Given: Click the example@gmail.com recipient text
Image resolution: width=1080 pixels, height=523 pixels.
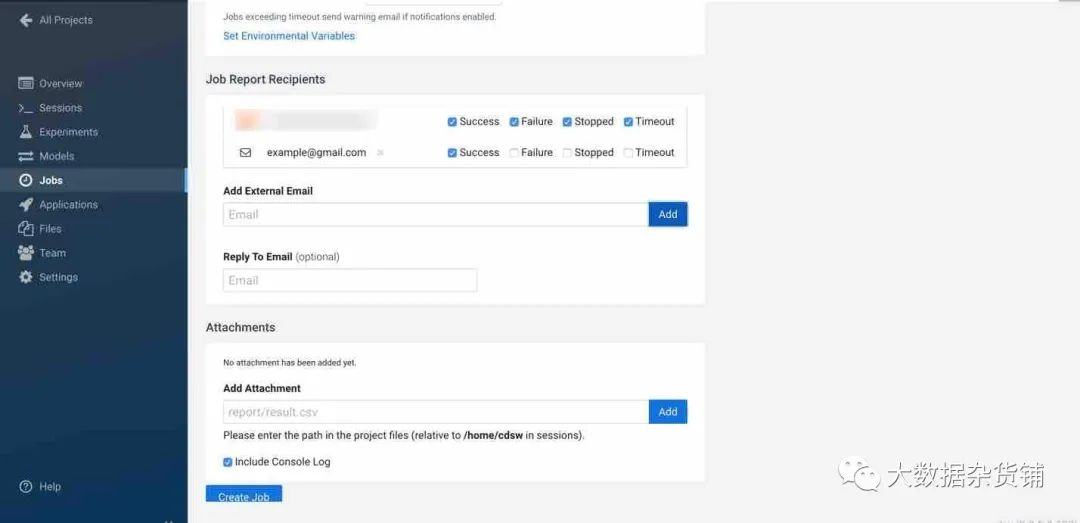Looking at the screenshot, I should pyautogui.click(x=316, y=153).
